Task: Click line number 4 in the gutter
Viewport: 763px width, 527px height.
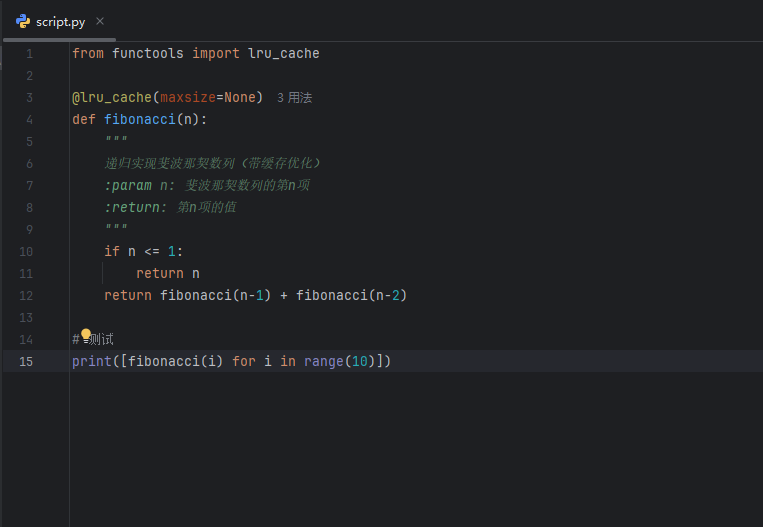Action: pyautogui.click(x=29, y=119)
